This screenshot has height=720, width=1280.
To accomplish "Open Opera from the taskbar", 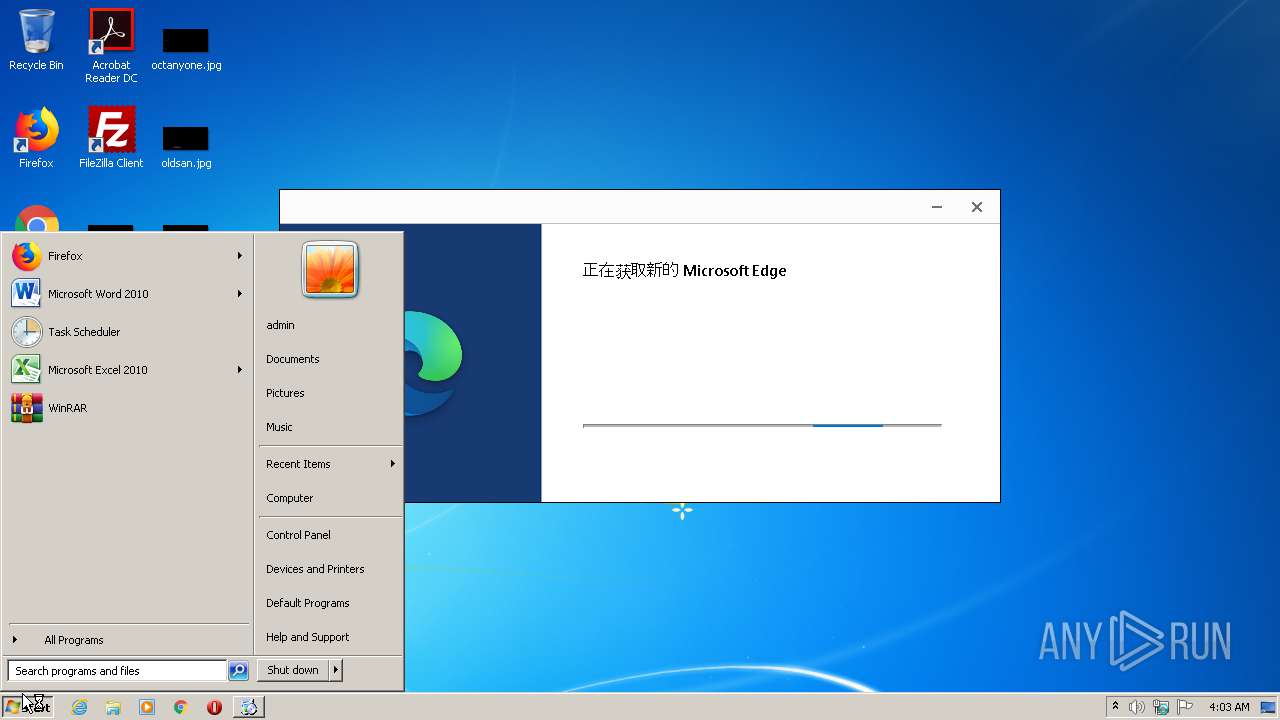I will coord(214,707).
